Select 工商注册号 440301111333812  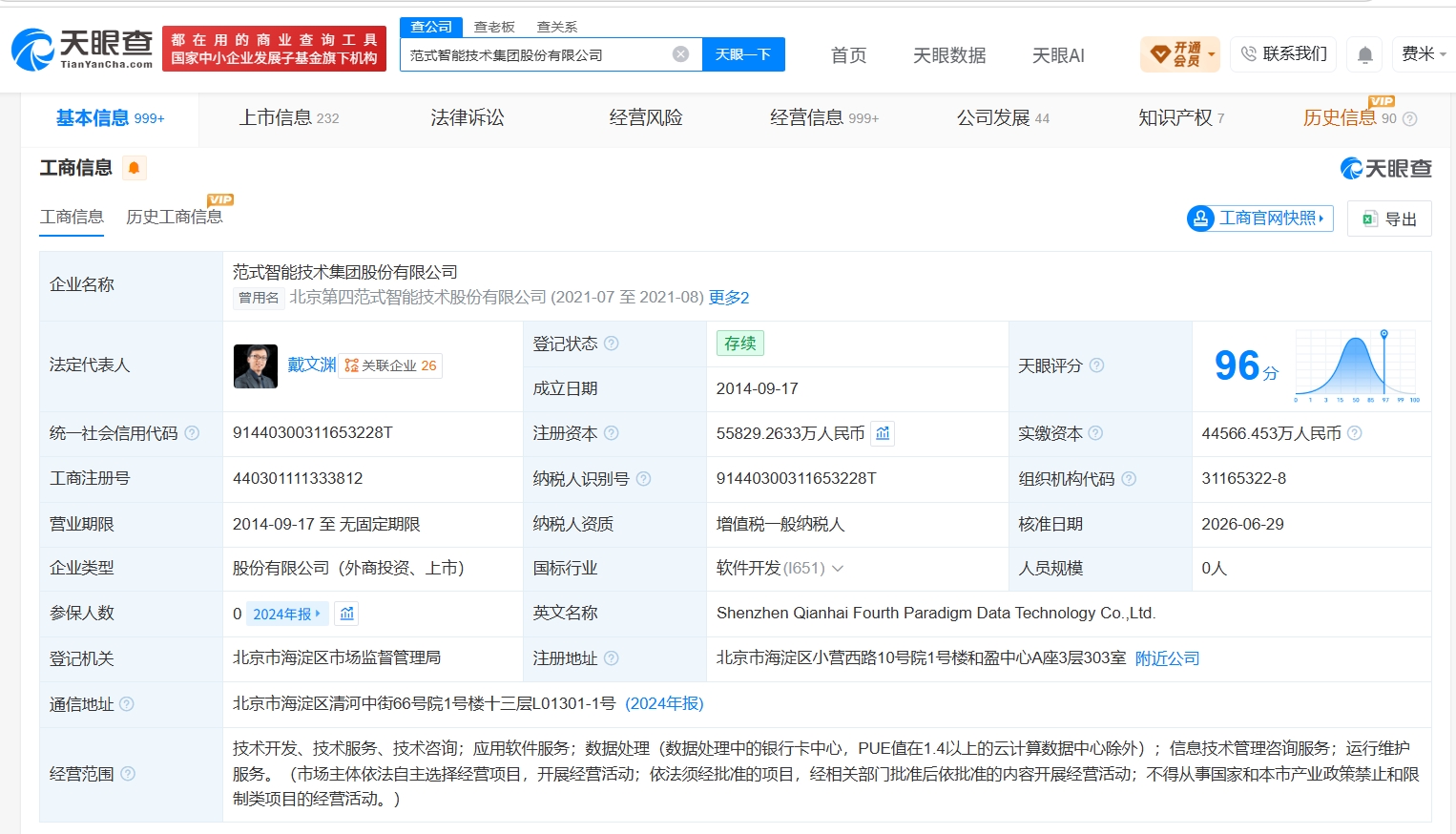(x=298, y=479)
